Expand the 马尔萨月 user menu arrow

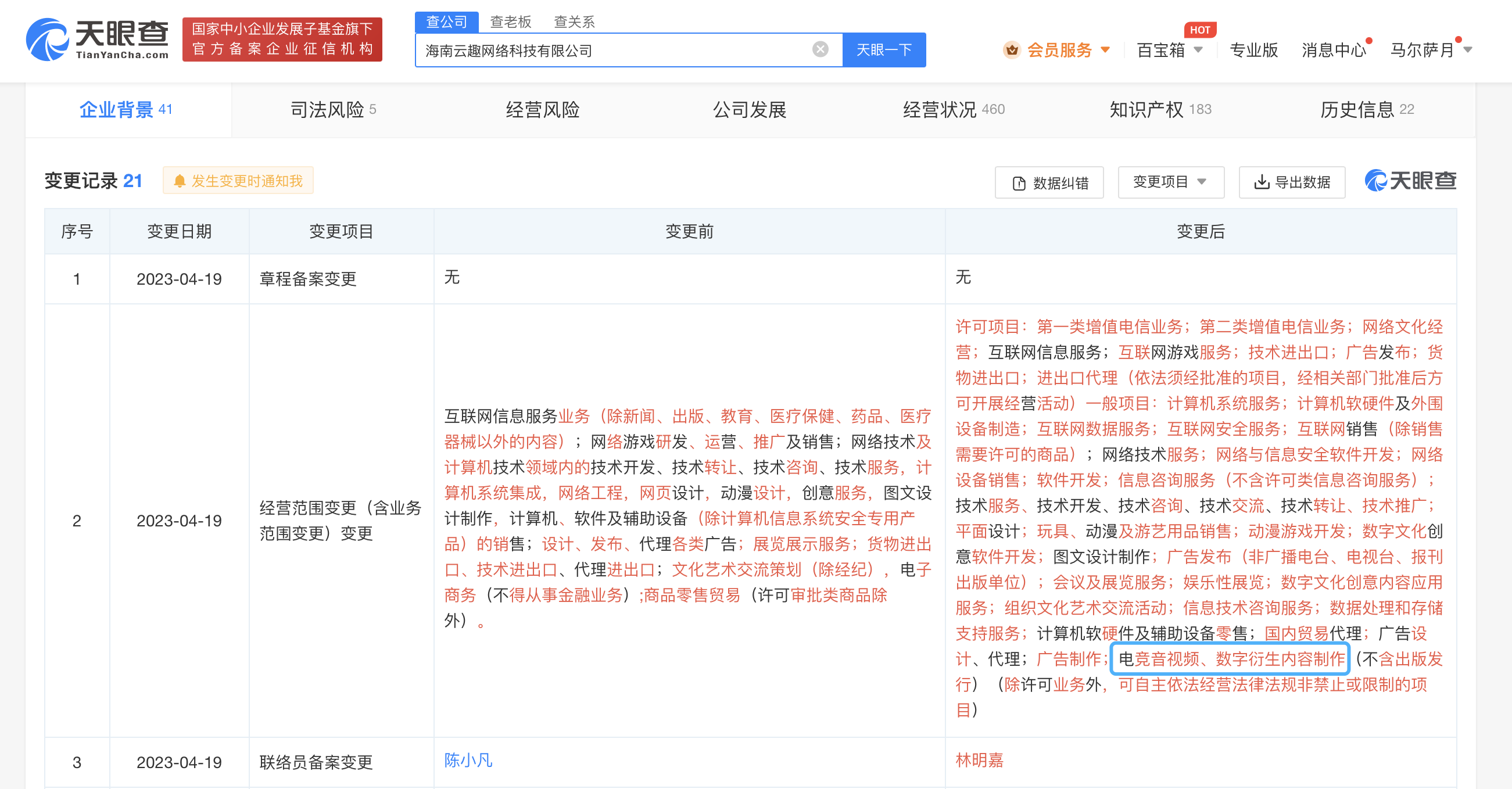1467,50
